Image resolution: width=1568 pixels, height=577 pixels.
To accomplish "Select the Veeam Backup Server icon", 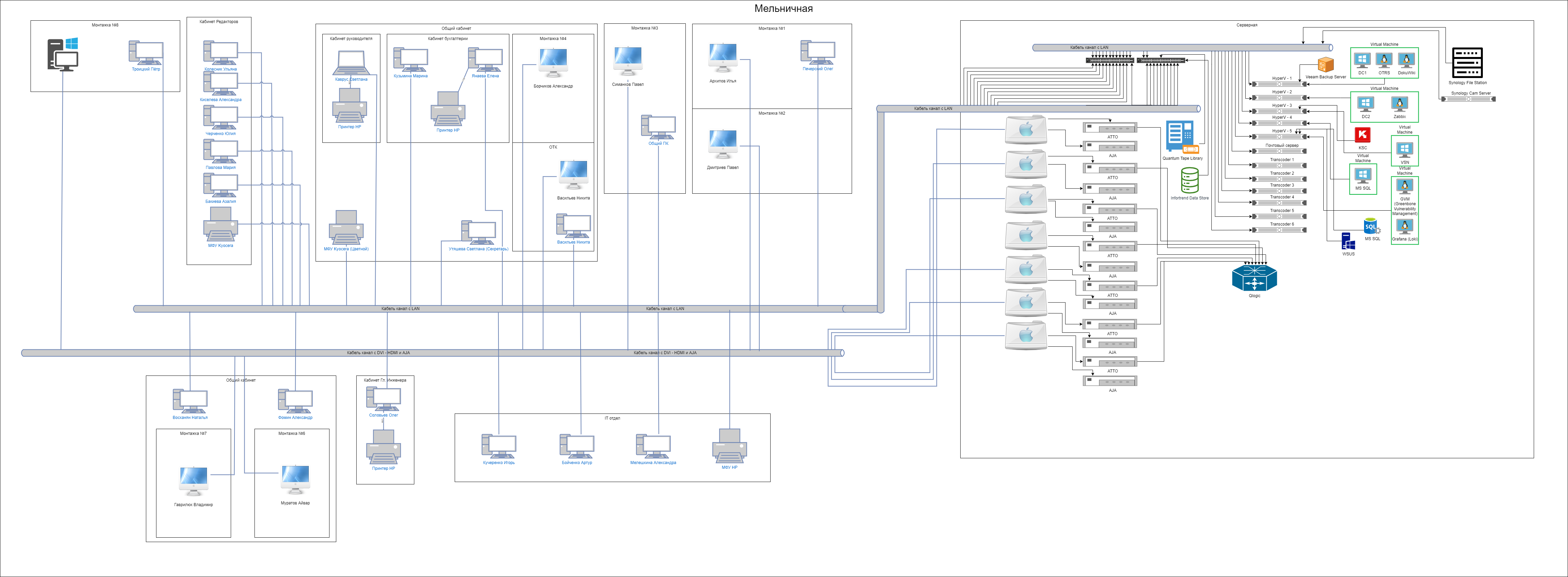I will point(1325,65).
